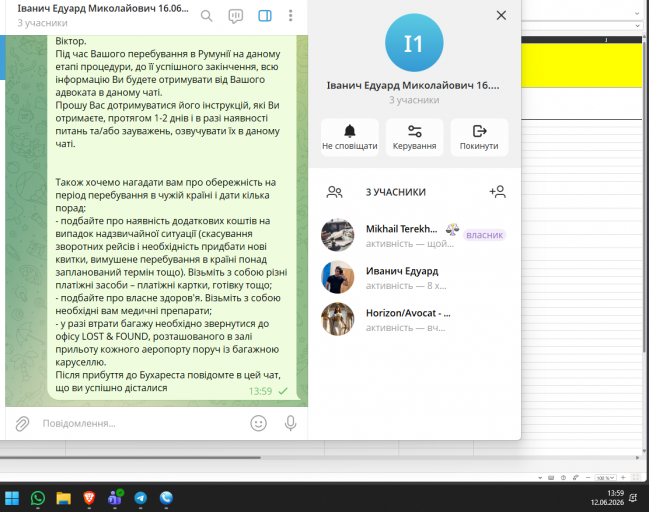
Task: Open File Explorer from the taskbar
Action: pos(63,498)
